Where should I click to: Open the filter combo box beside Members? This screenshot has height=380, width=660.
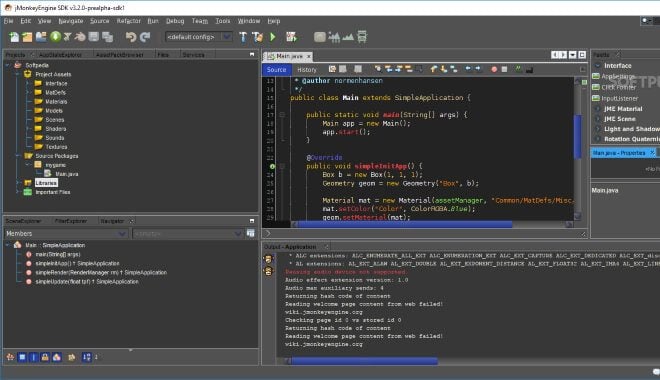(188, 234)
